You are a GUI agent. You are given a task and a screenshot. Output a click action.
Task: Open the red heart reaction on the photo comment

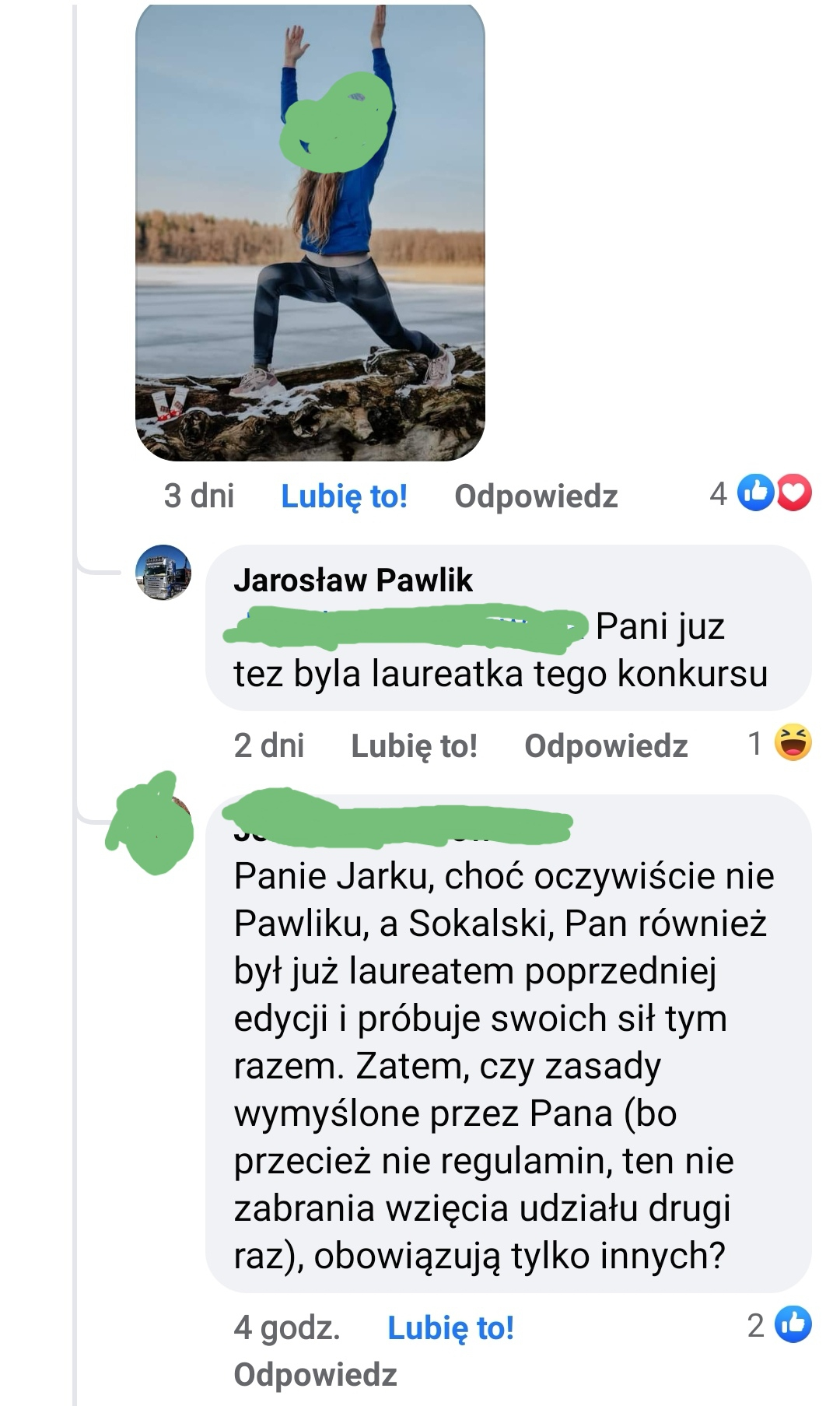794,493
